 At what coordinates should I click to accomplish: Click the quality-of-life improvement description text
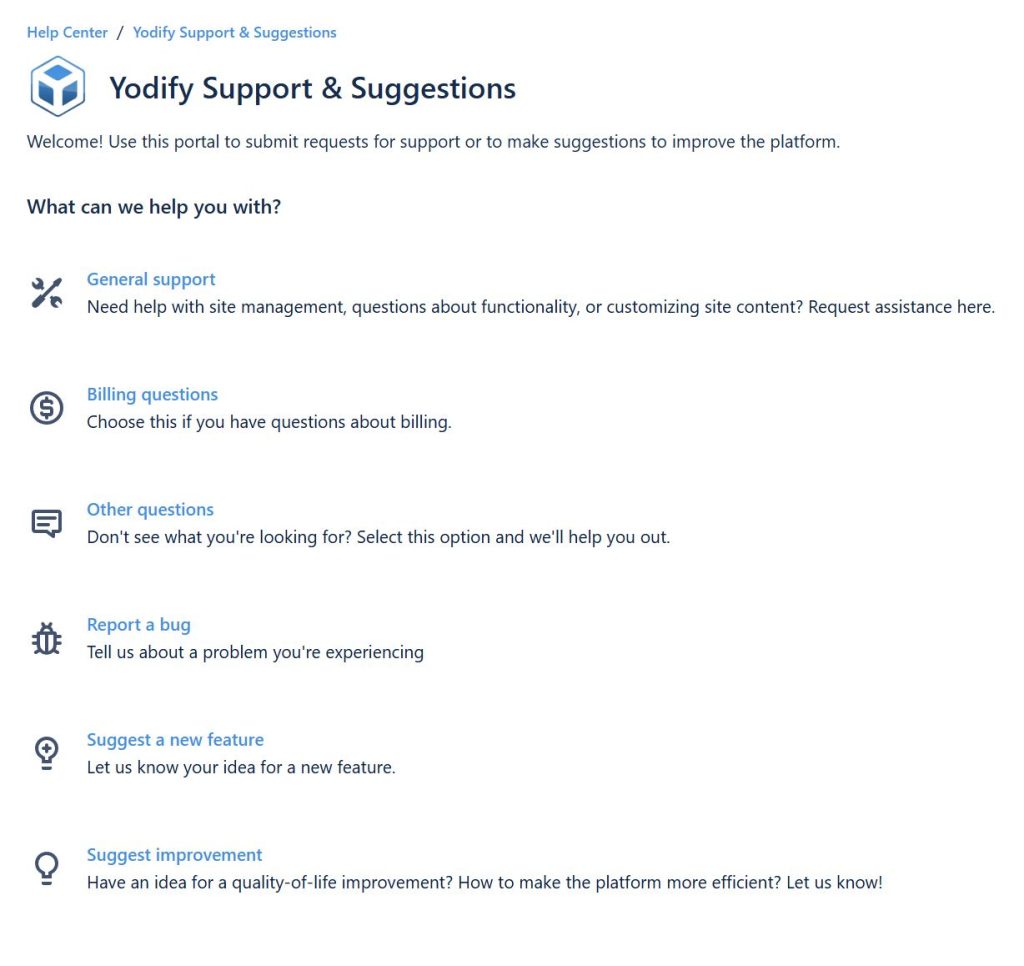coord(484,882)
